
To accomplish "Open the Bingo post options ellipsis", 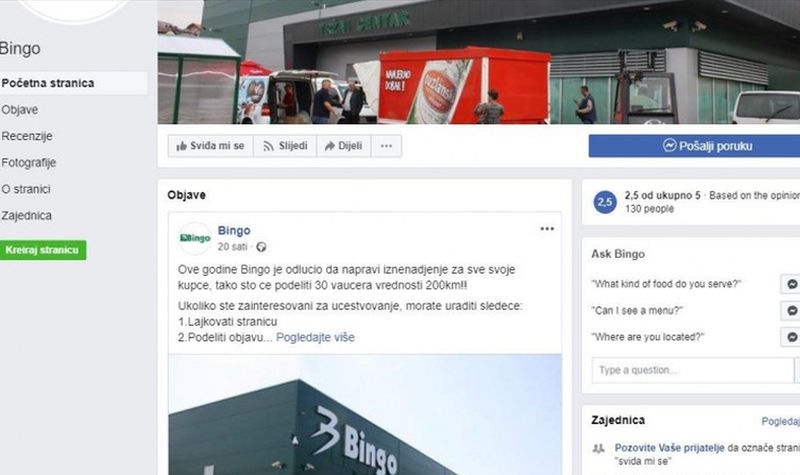I will (547, 229).
